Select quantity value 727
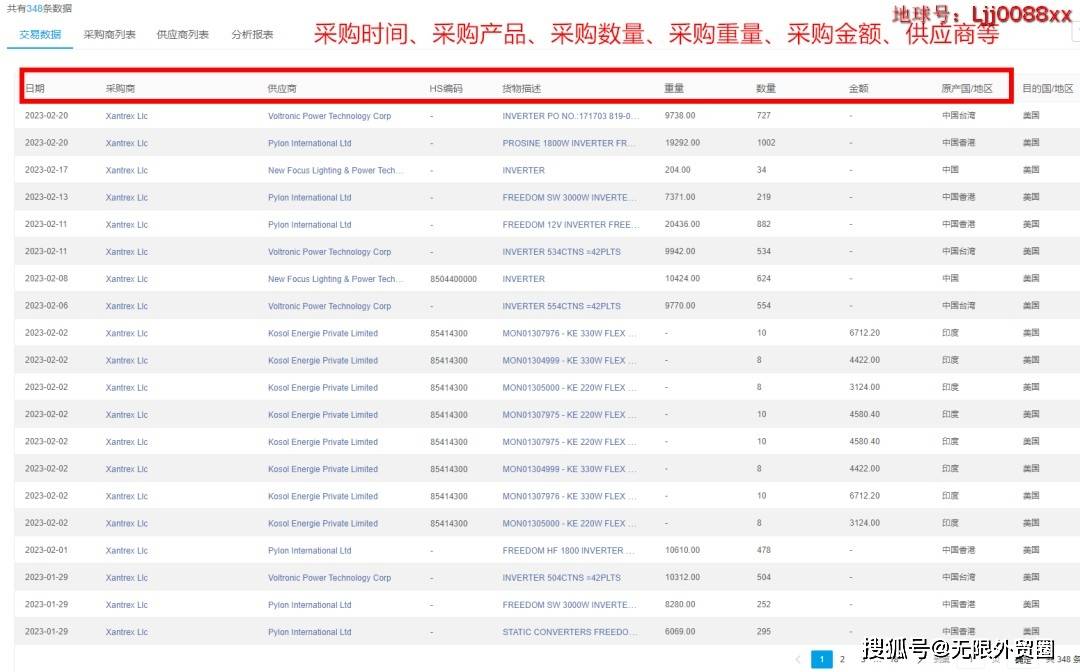Screen dimensions: 1080x672 pyautogui.click(x=764, y=115)
